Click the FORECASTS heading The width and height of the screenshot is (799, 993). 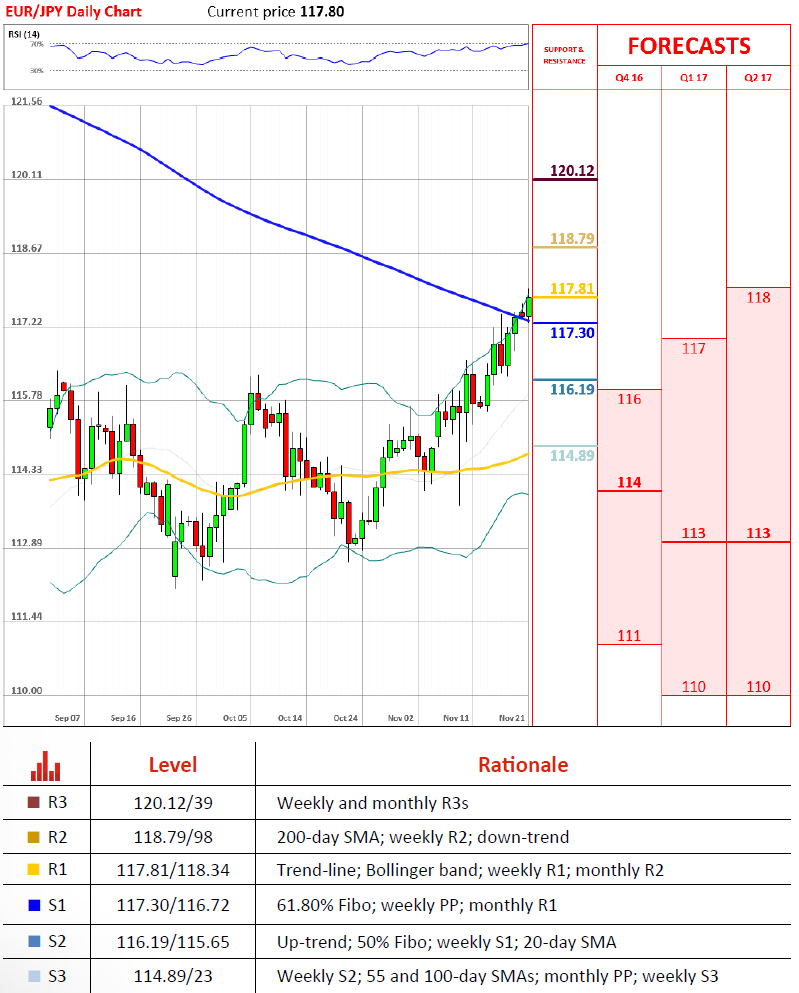[688, 46]
